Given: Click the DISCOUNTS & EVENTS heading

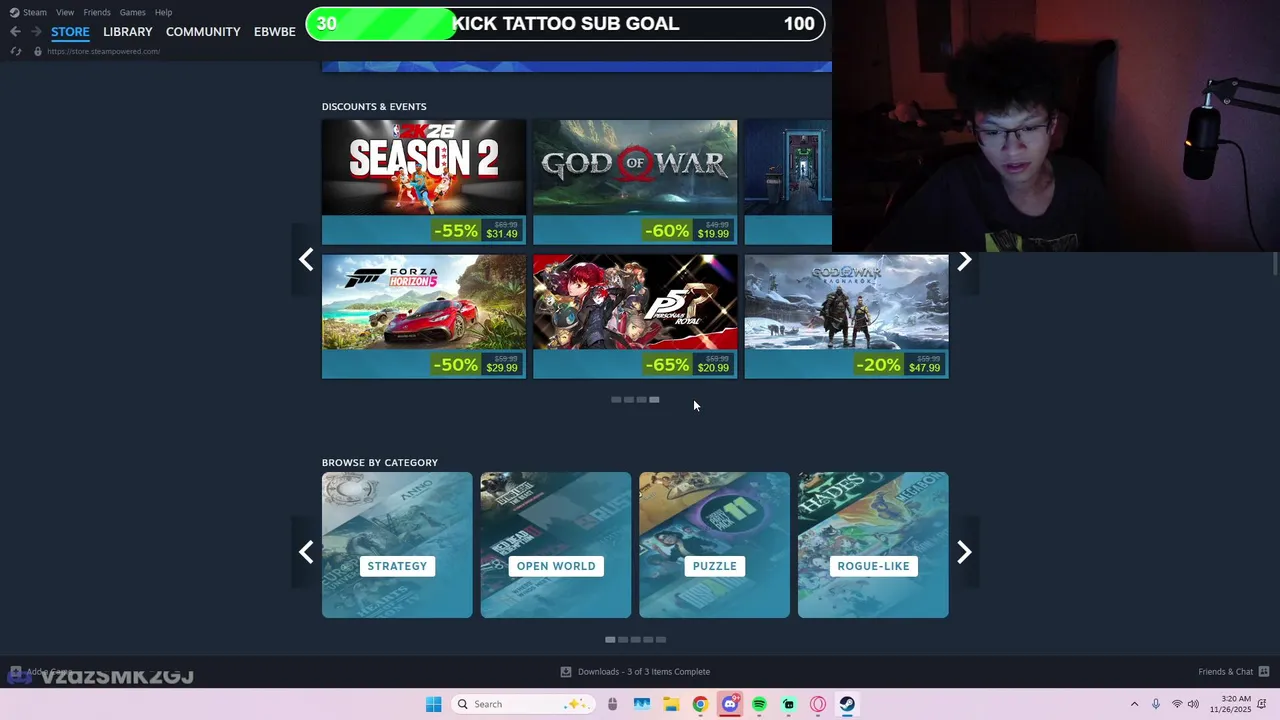Looking at the screenshot, I should [x=374, y=106].
